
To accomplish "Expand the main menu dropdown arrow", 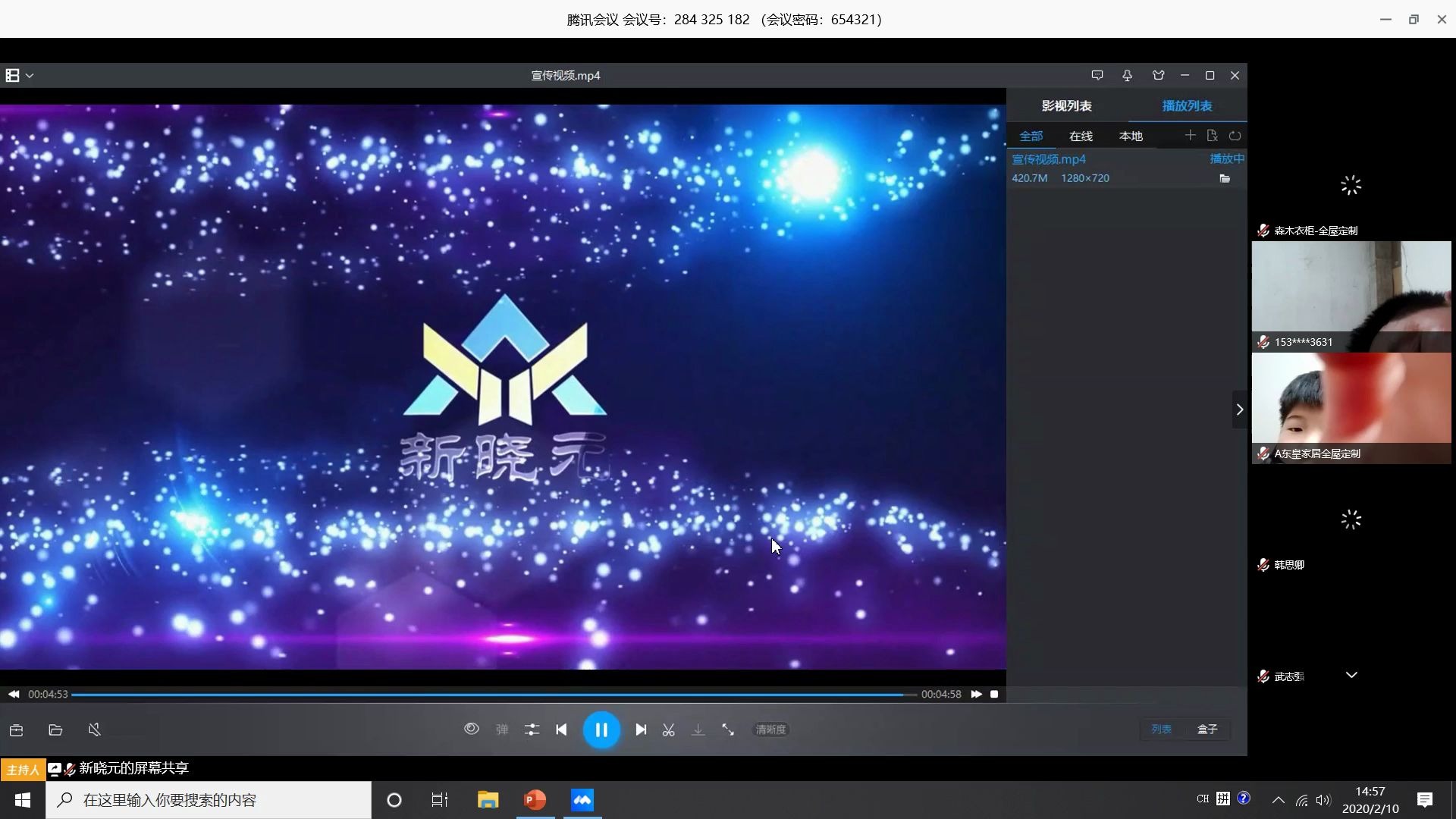I will (30, 75).
